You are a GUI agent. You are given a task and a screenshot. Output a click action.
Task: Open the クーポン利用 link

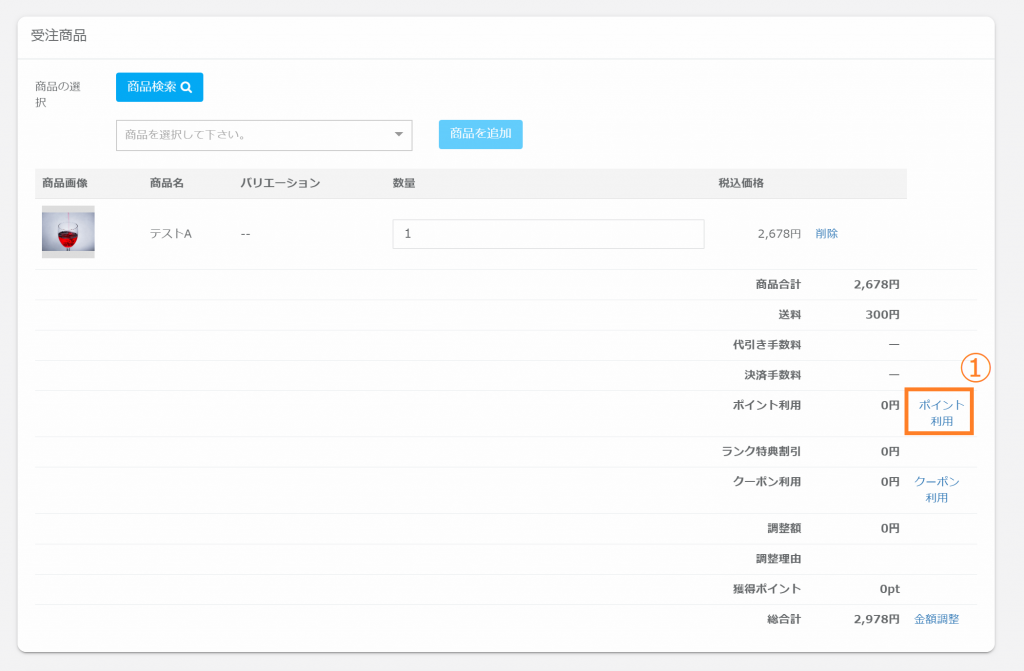pos(937,489)
